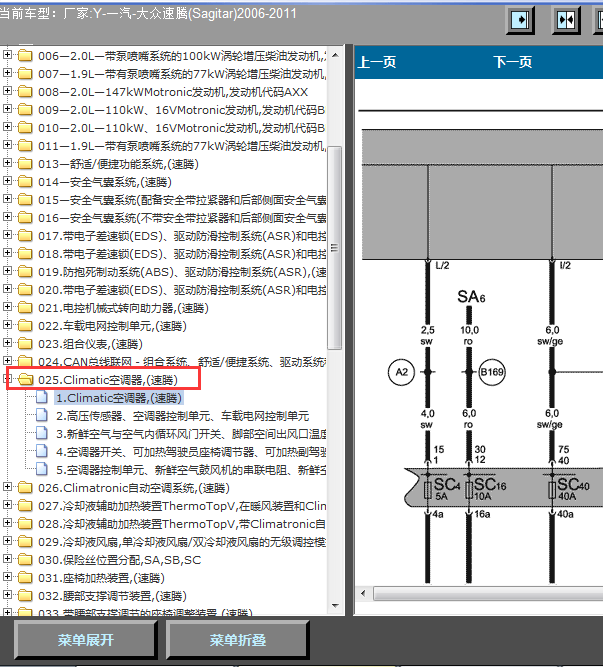Select 011—1.9L 77kW diesel entry
Viewport: 603px width, 667px height.
(182, 146)
